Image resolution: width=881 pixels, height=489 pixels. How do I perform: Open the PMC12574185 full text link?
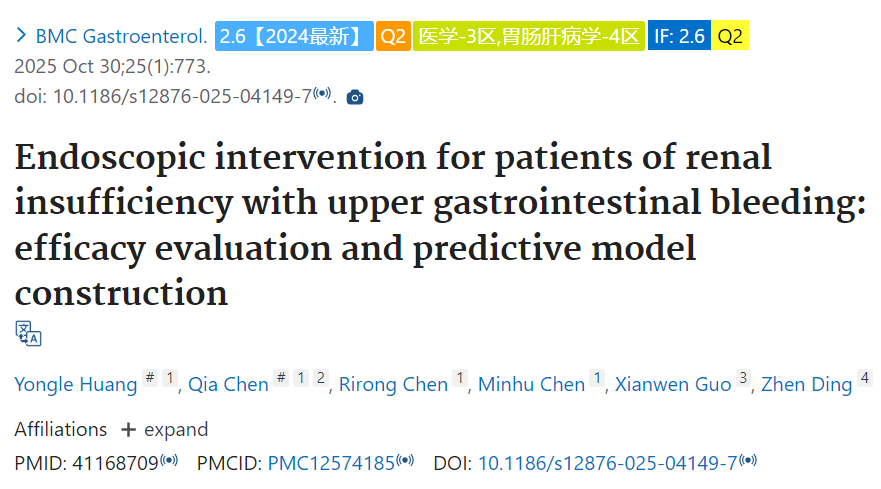tap(331, 464)
